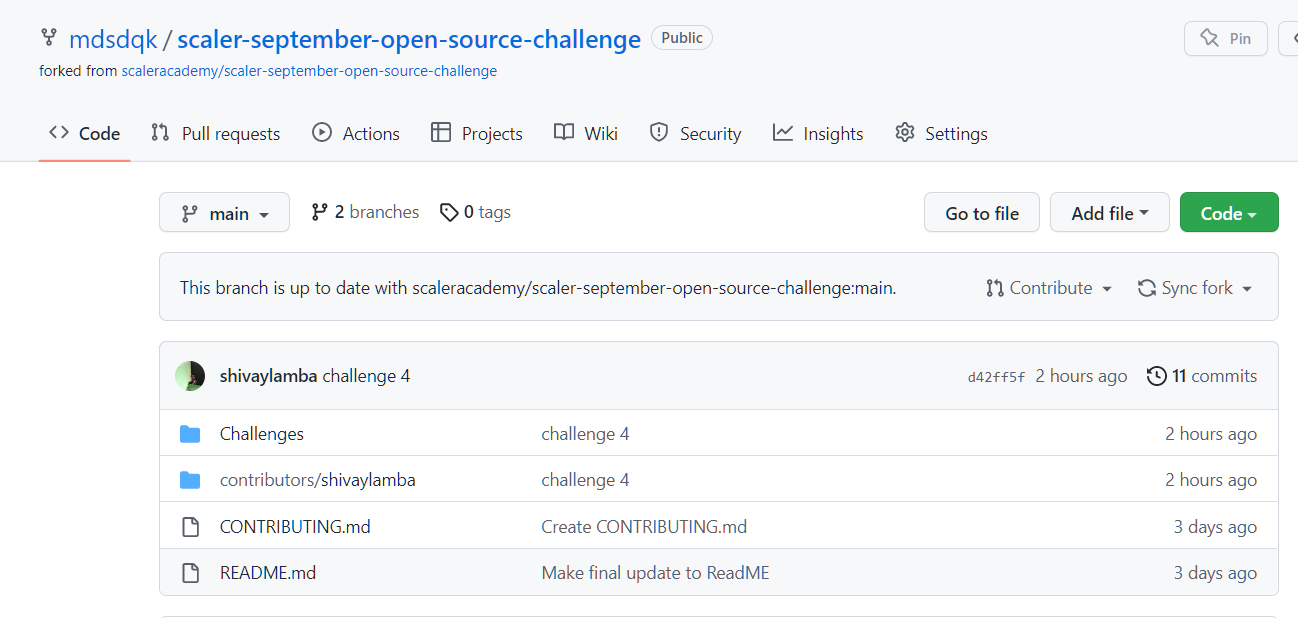Expand the Sync fork dropdown
This screenshot has width=1298, height=618.
coord(1196,287)
